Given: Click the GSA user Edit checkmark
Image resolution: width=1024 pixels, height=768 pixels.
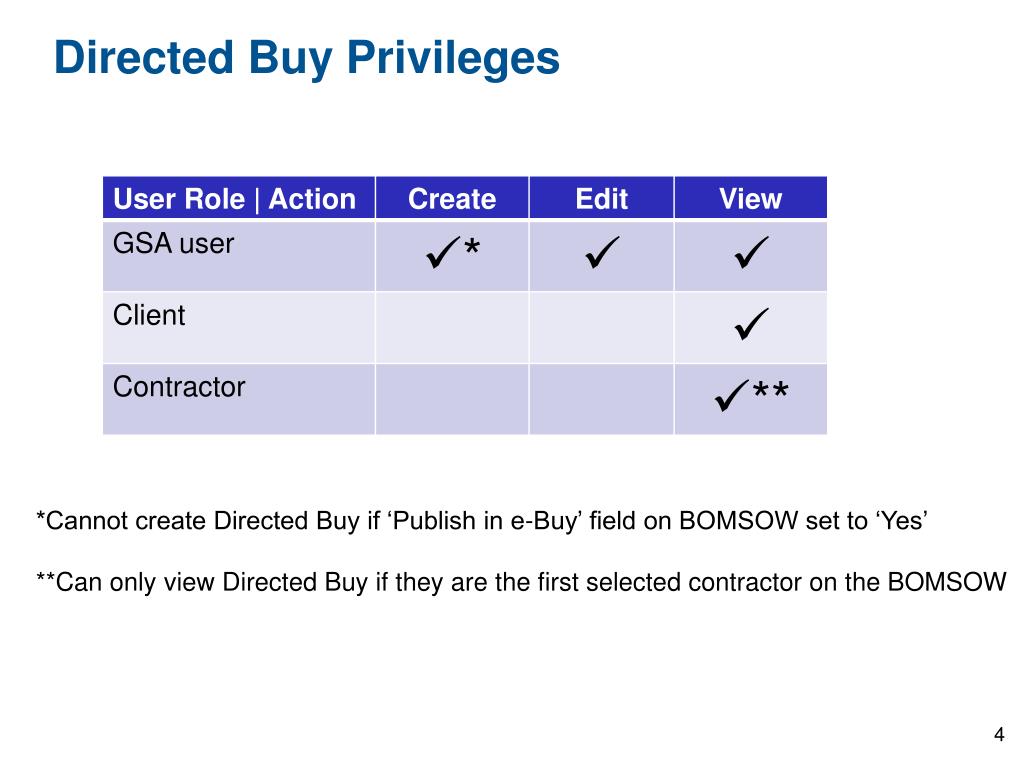Looking at the screenshot, I should tap(602, 252).
